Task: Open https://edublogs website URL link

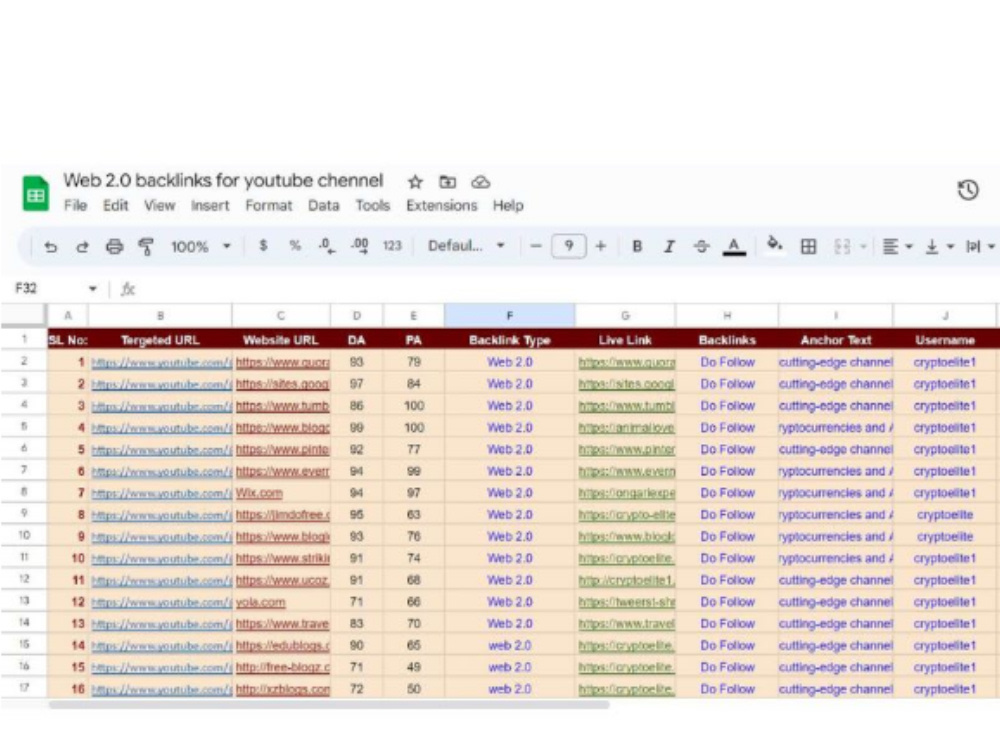Action: [x=283, y=645]
